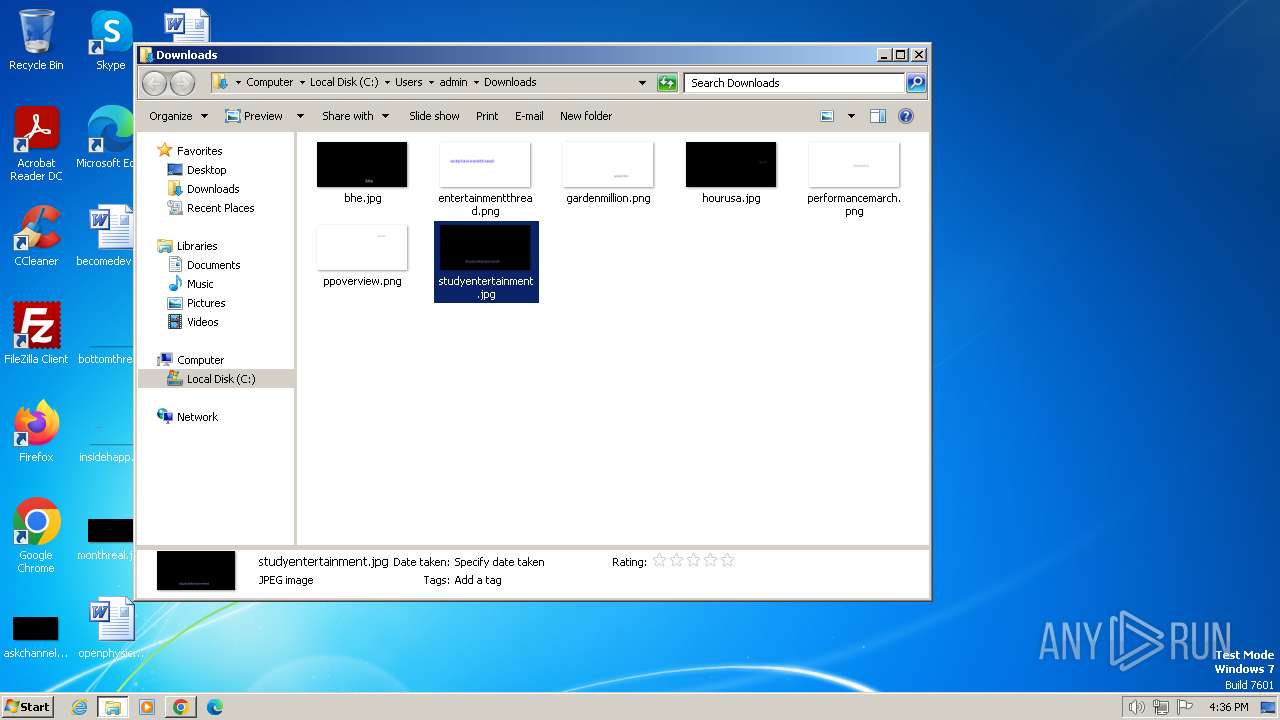The width and height of the screenshot is (1280, 720).
Task: Click Windows Explorer taskbar button
Action: (113, 707)
